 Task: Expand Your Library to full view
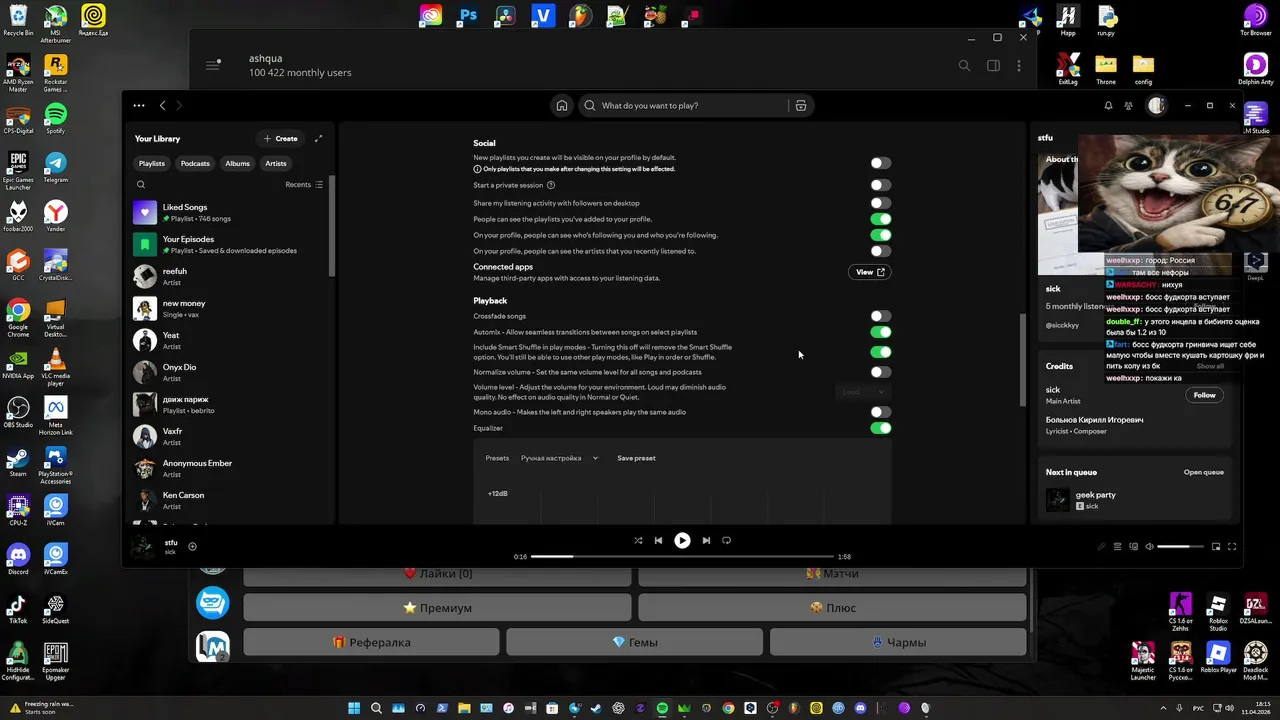point(318,138)
